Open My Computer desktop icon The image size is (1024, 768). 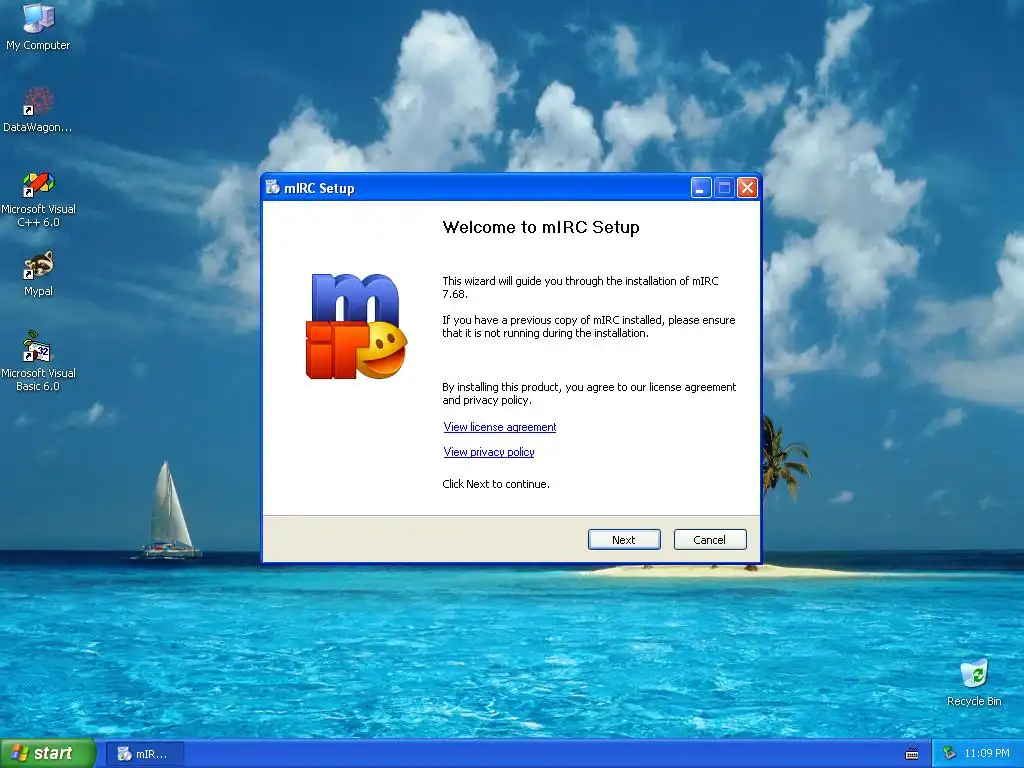click(x=38, y=26)
